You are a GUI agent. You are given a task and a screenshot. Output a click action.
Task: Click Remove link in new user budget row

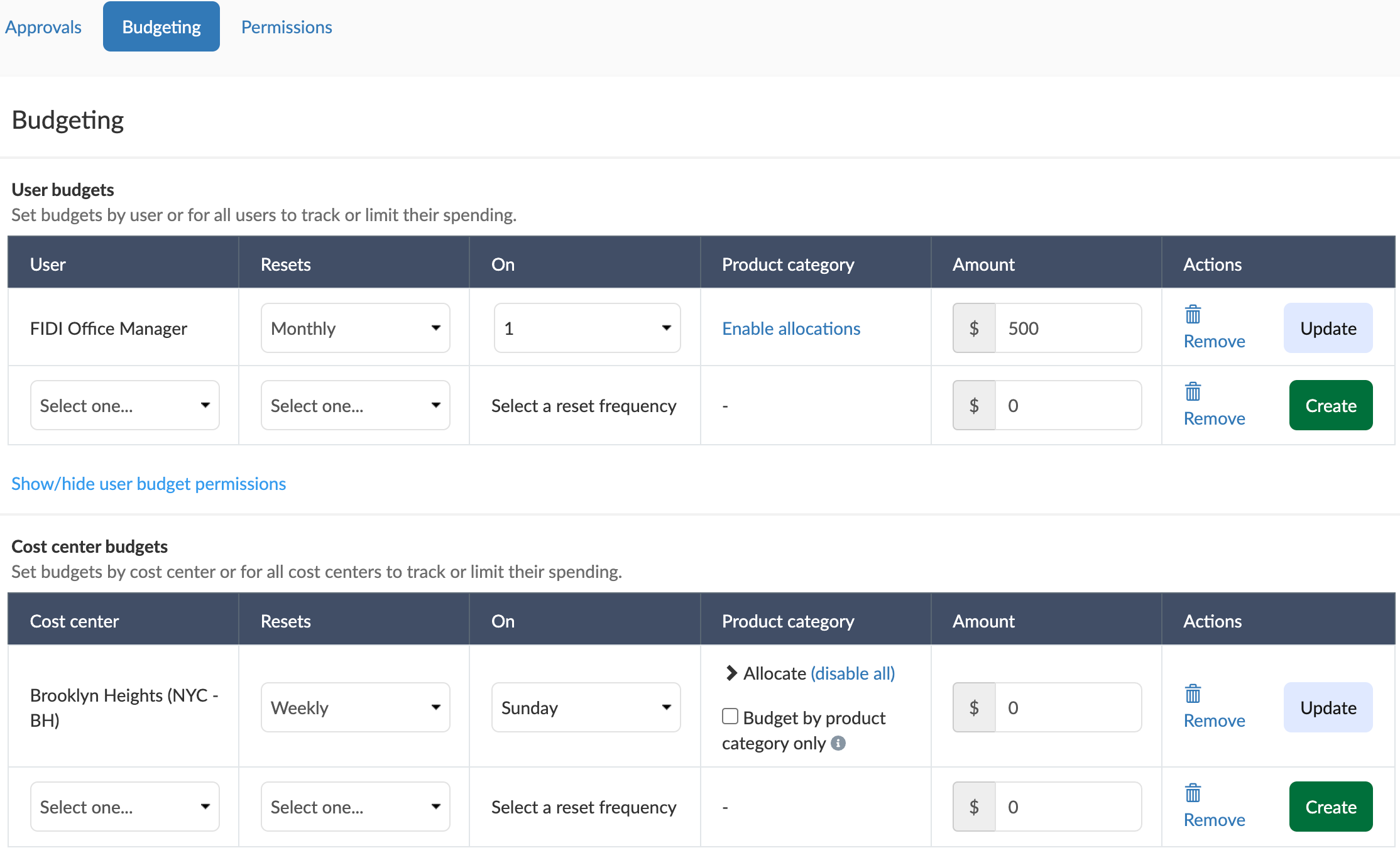coord(1214,418)
